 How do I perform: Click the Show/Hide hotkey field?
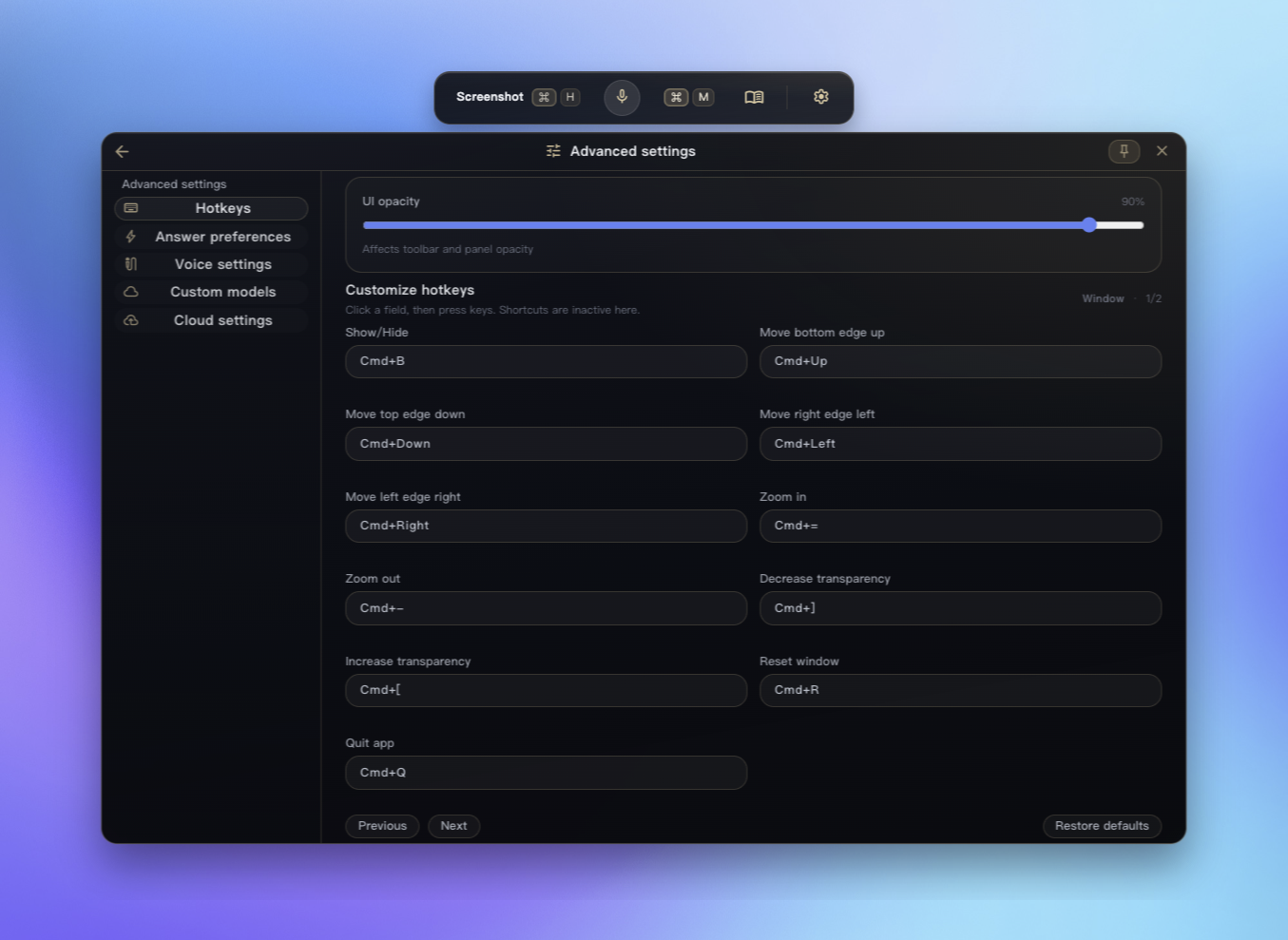pos(546,361)
